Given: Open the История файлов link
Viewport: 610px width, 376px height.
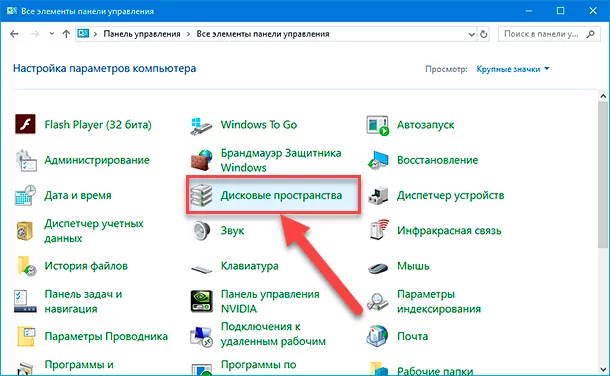Looking at the screenshot, I should click(x=86, y=266).
